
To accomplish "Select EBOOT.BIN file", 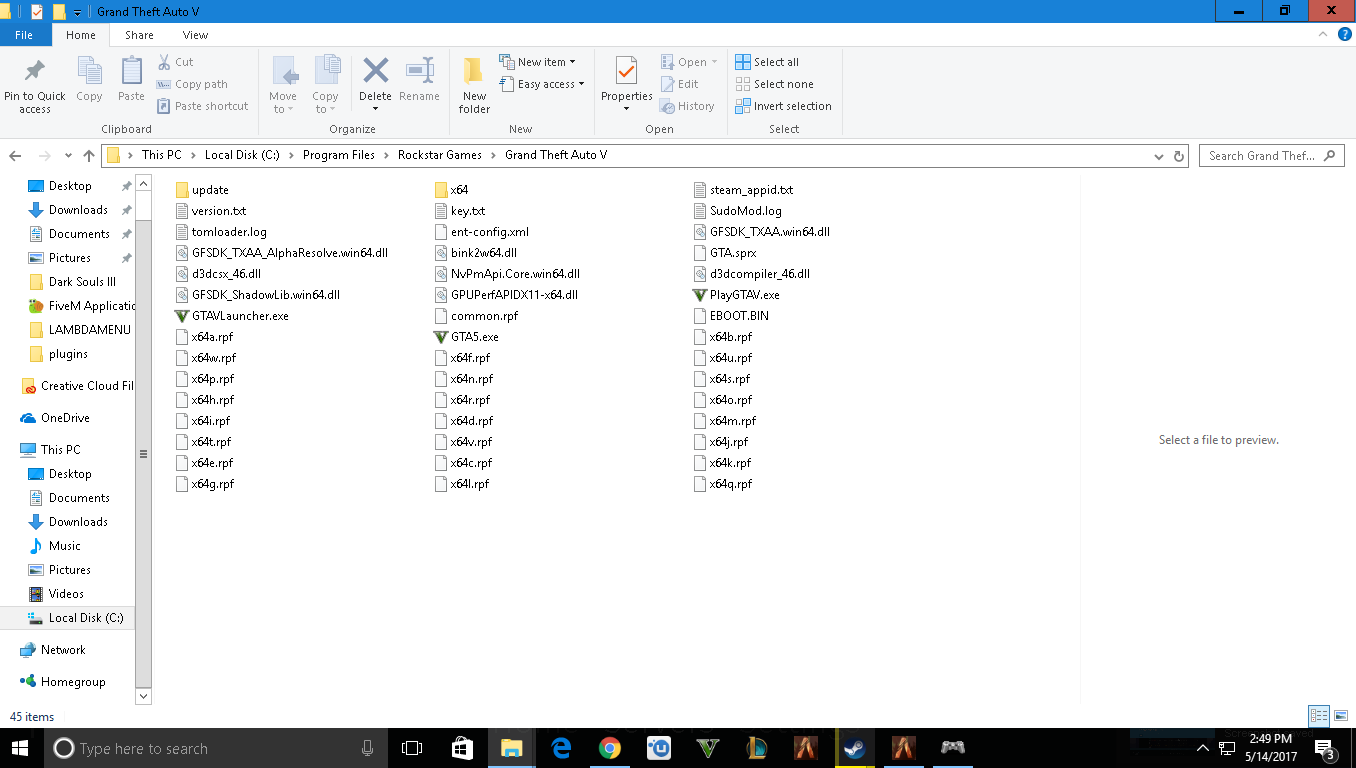I will (730, 316).
